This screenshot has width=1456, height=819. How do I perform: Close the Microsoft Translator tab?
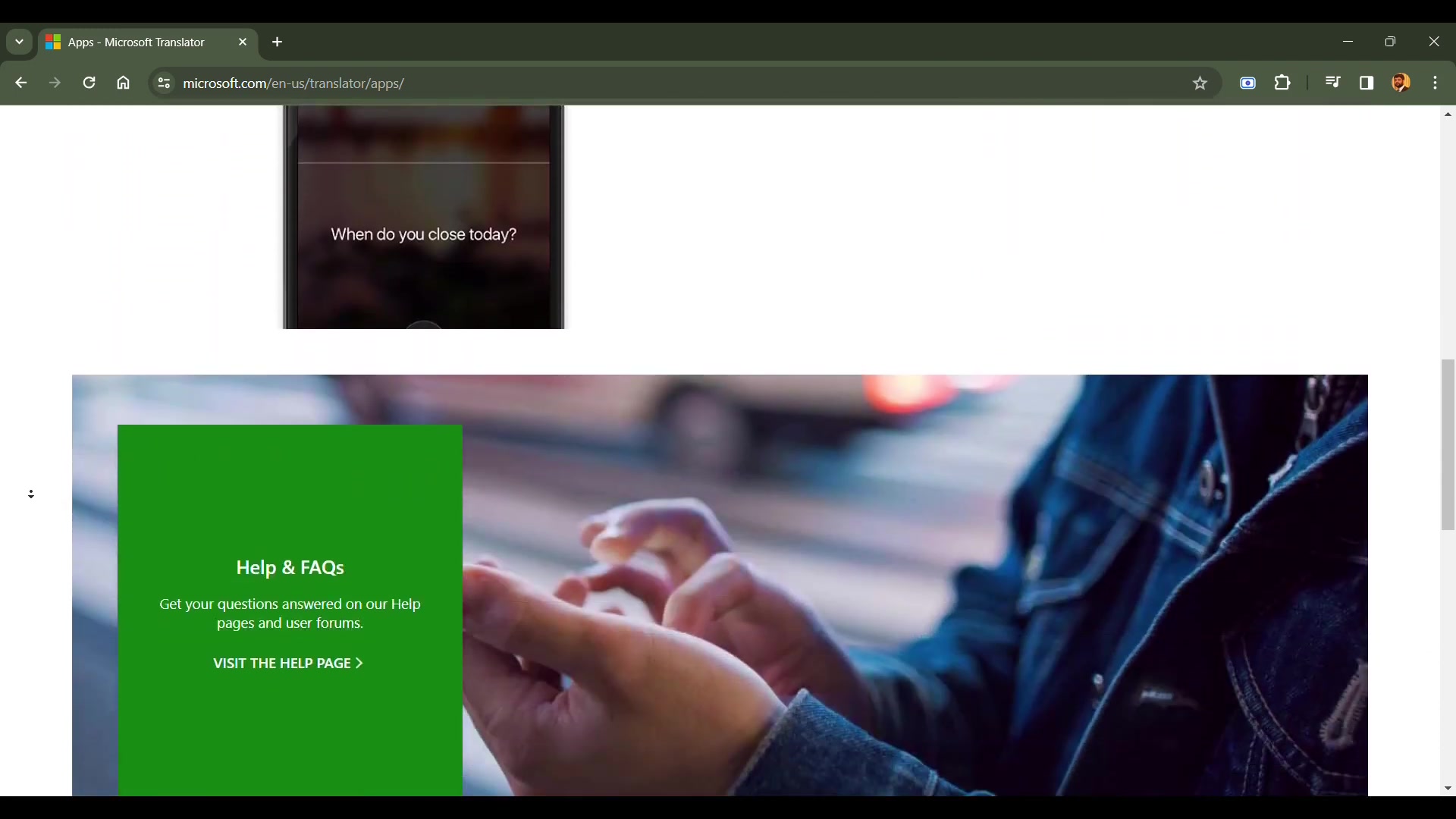(x=243, y=42)
